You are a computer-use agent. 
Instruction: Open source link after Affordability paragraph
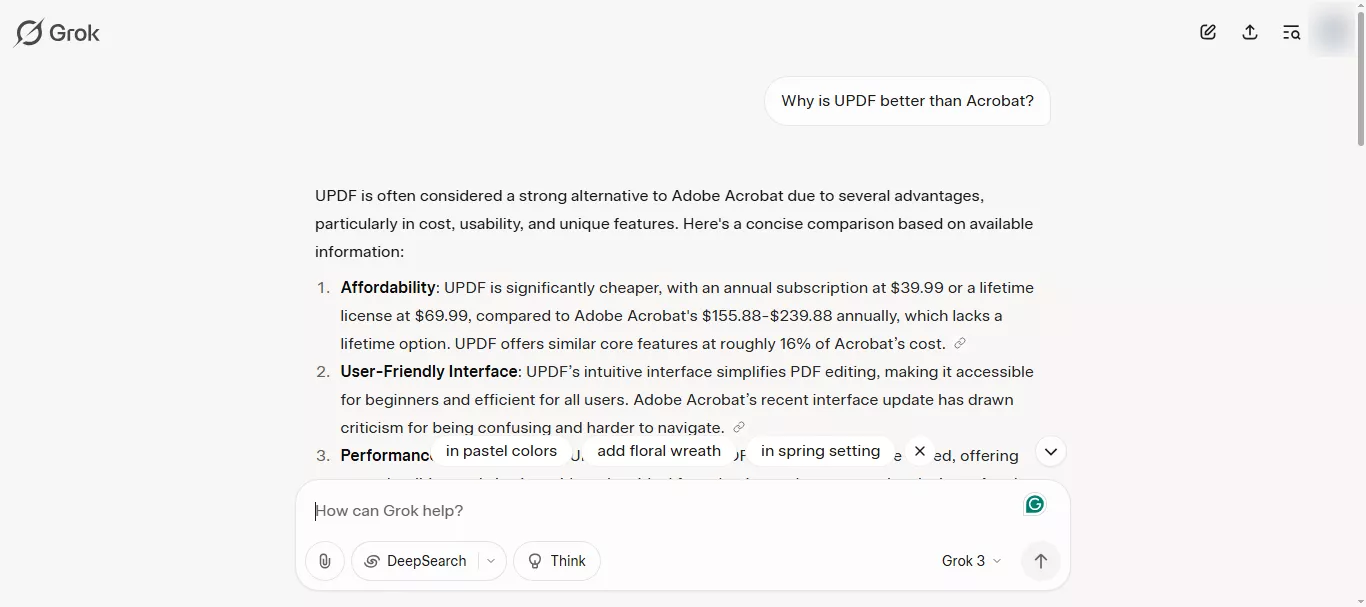click(x=960, y=343)
